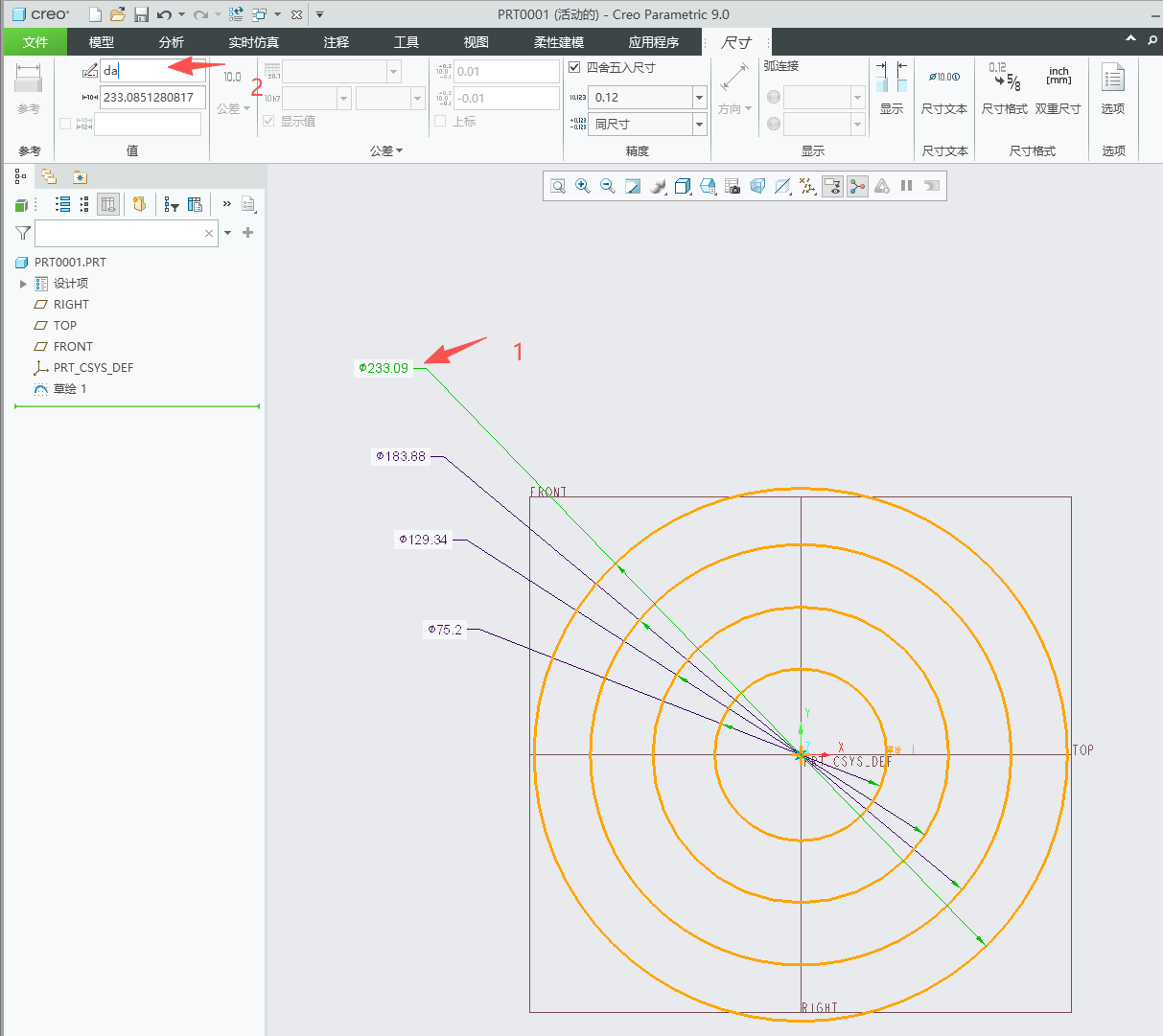The width and height of the screenshot is (1163, 1036).
Task: Select the Zoom Out magnifier icon
Action: (x=607, y=186)
